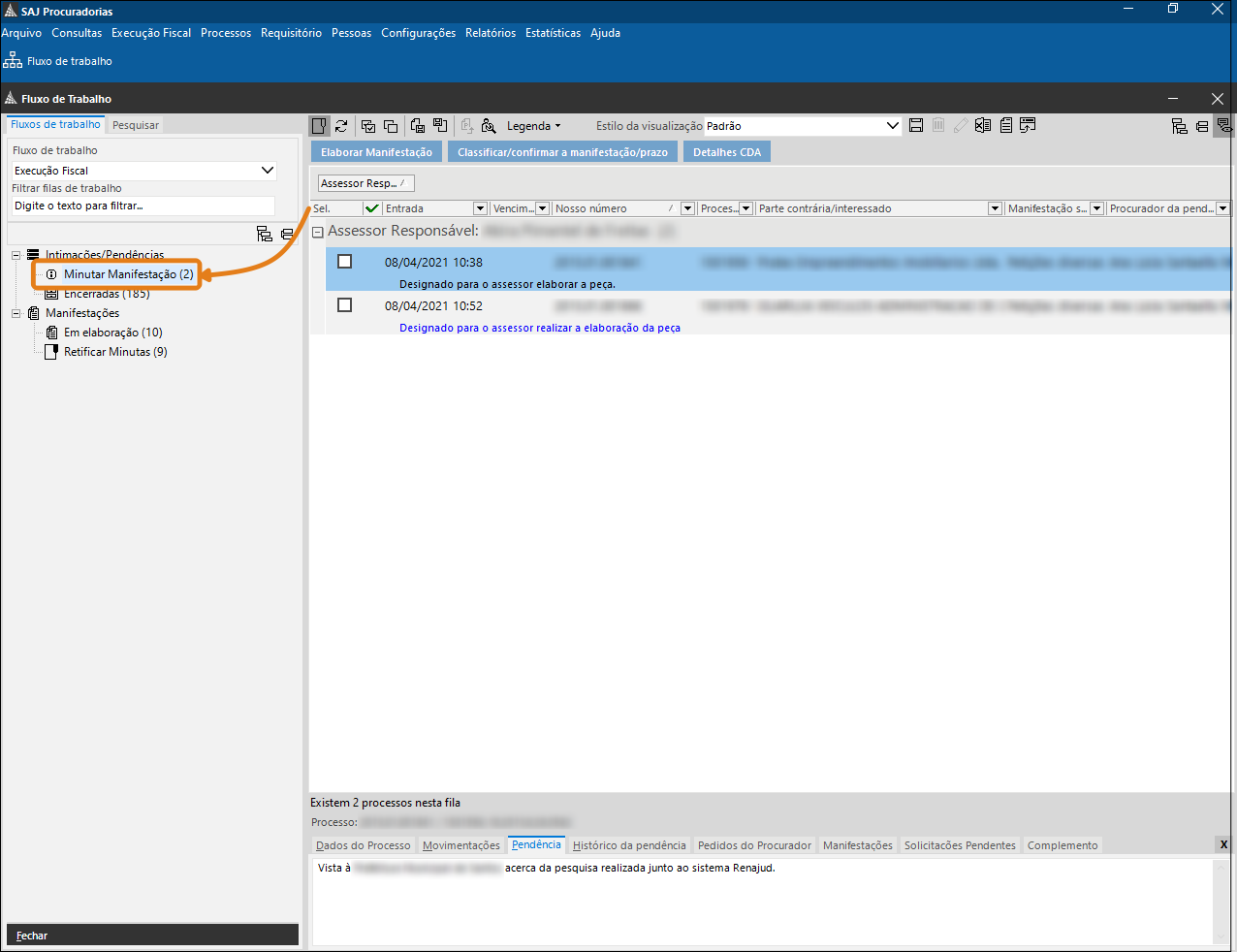
Task: Click the search magnifier toolbar icon
Action: (x=489, y=126)
